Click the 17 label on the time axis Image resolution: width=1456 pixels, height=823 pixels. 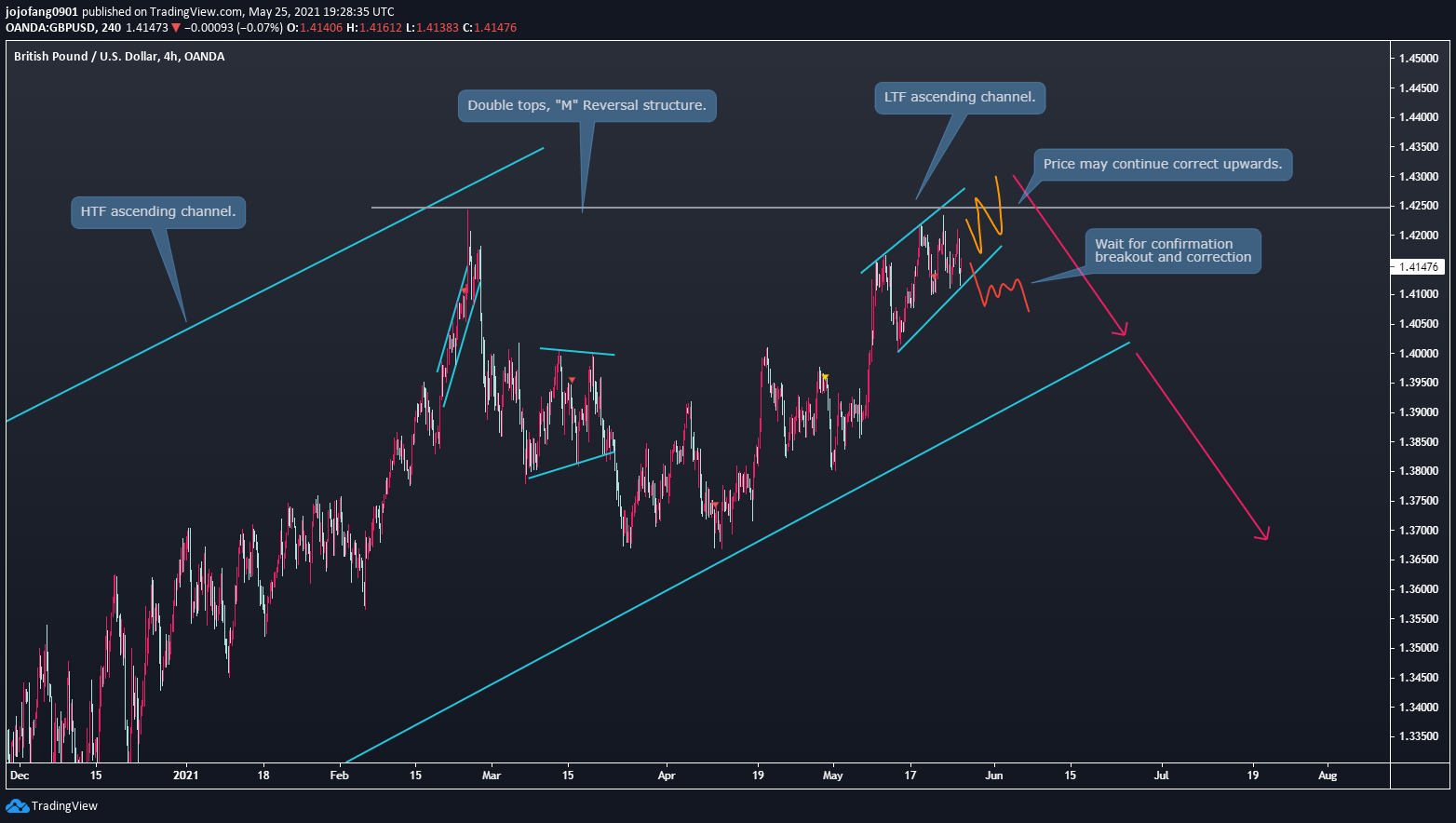(910, 776)
